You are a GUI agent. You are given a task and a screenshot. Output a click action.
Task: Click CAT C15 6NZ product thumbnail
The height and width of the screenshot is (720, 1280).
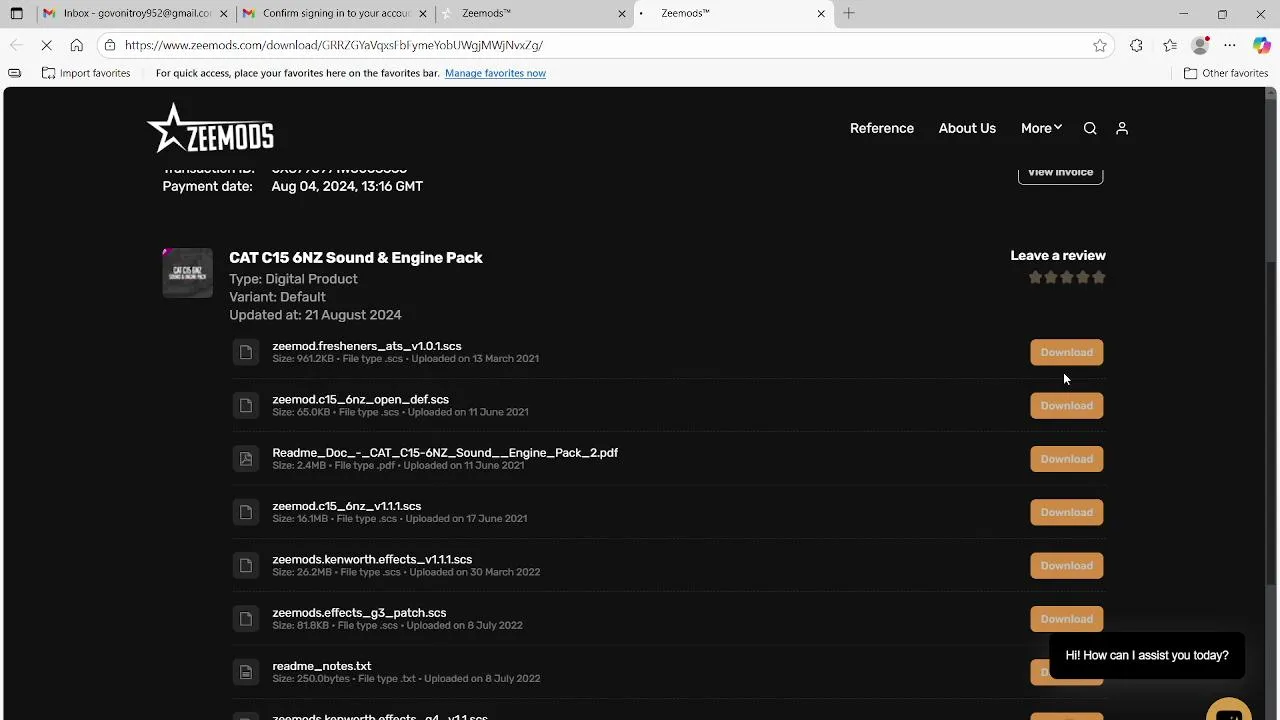coord(188,273)
